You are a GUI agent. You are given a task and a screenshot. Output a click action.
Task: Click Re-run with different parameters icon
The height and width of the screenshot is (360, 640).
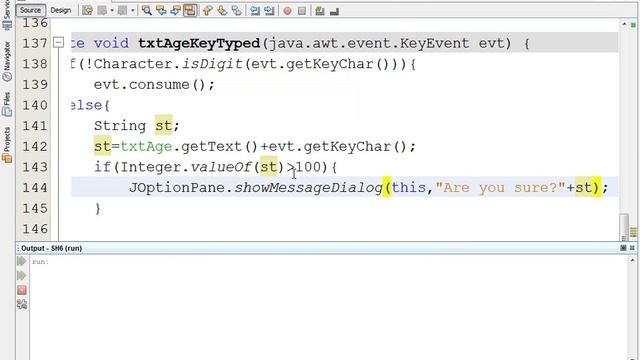coord(22,276)
